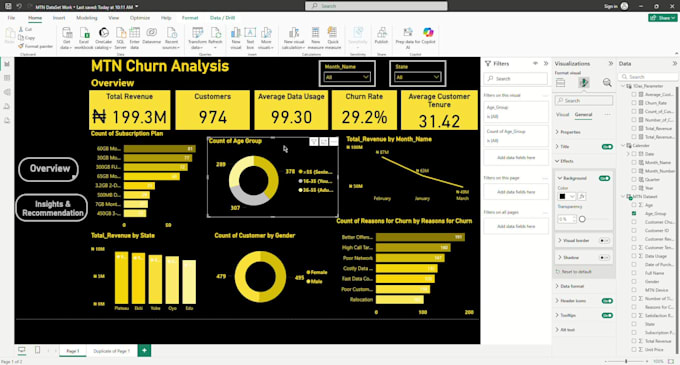Click filter icon on Age Group visual header
The image size is (680, 365).
[314, 142]
